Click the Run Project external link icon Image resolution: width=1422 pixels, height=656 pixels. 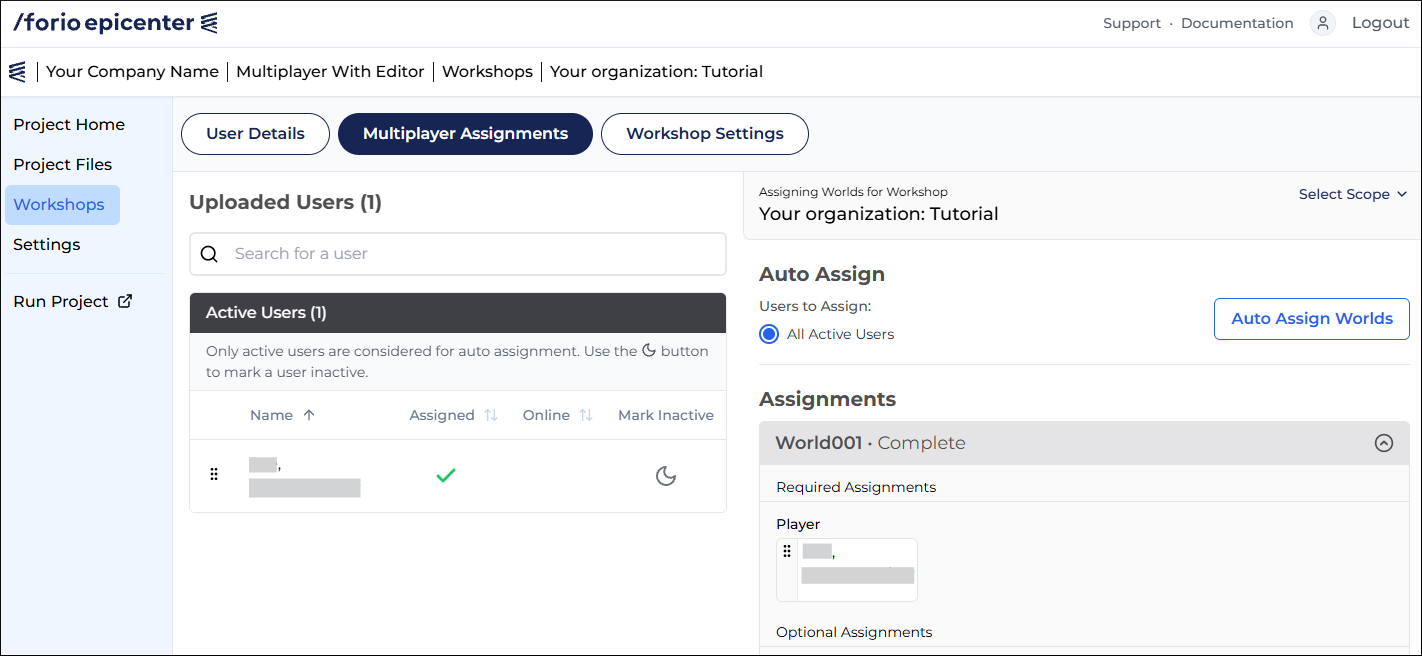point(124,301)
